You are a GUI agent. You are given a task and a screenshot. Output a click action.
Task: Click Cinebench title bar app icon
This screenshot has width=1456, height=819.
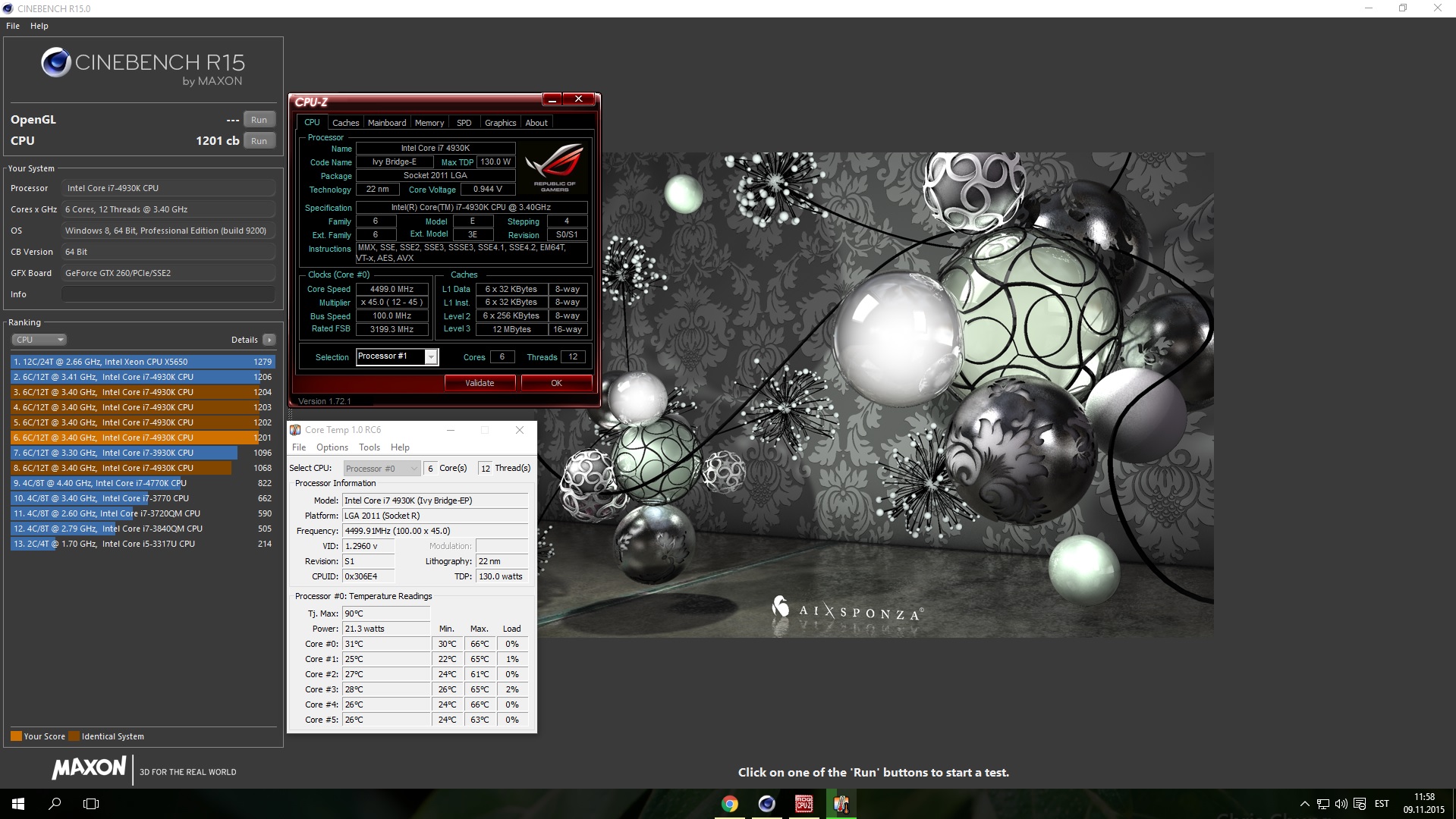pyautogui.click(x=8, y=8)
